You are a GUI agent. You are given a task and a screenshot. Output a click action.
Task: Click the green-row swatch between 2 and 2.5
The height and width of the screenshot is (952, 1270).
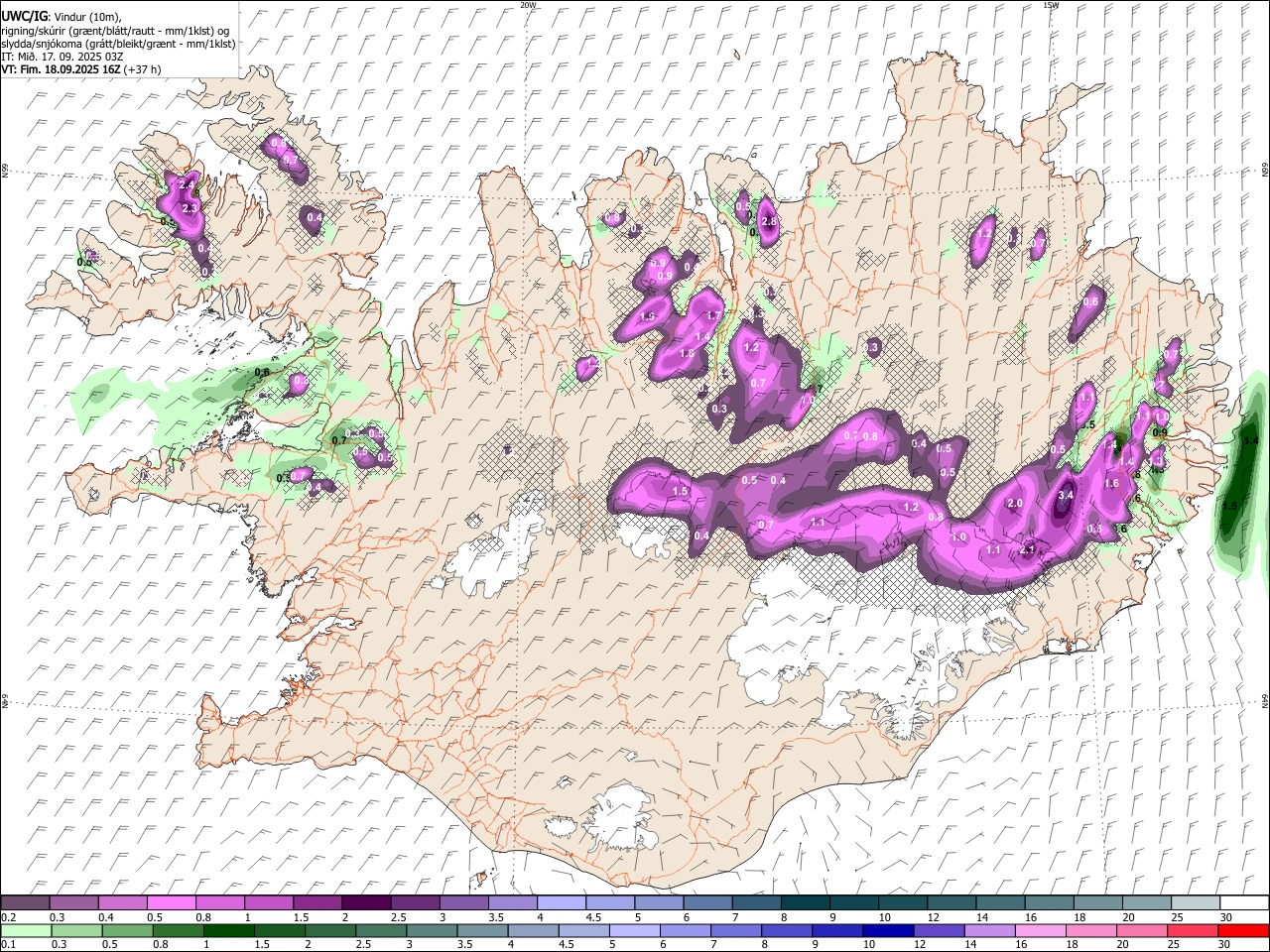(x=330, y=931)
